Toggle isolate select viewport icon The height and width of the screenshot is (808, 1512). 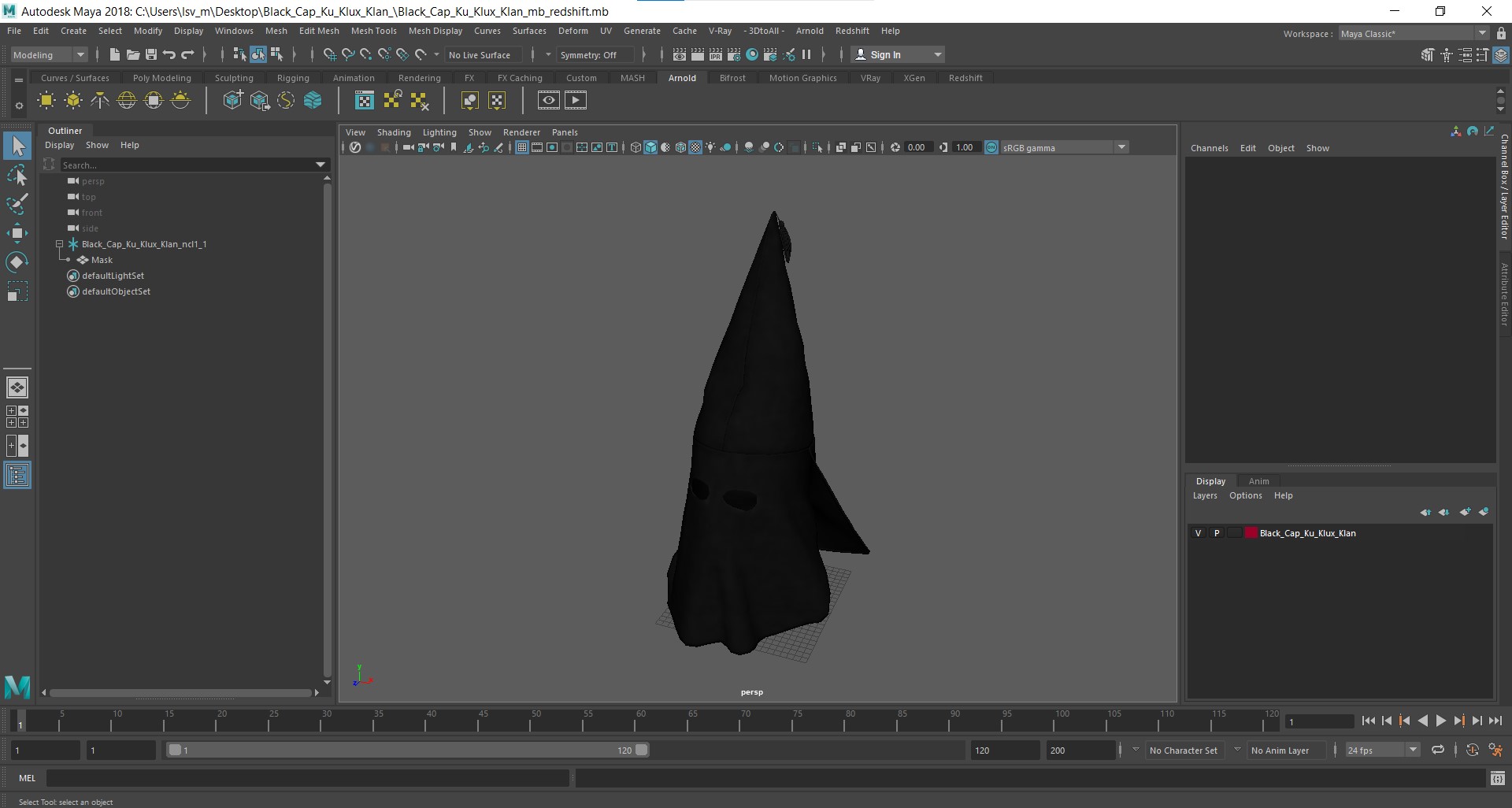pyautogui.click(x=817, y=147)
